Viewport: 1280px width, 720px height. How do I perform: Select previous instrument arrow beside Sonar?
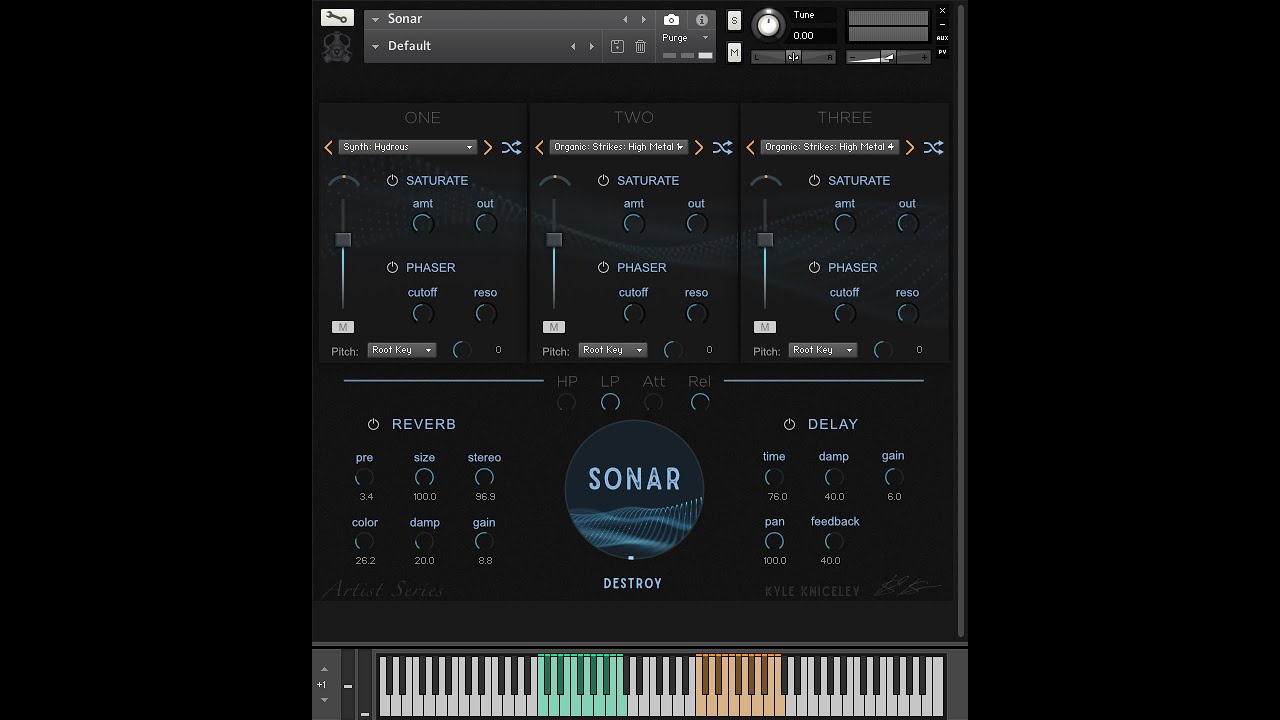click(x=625, y=19)
